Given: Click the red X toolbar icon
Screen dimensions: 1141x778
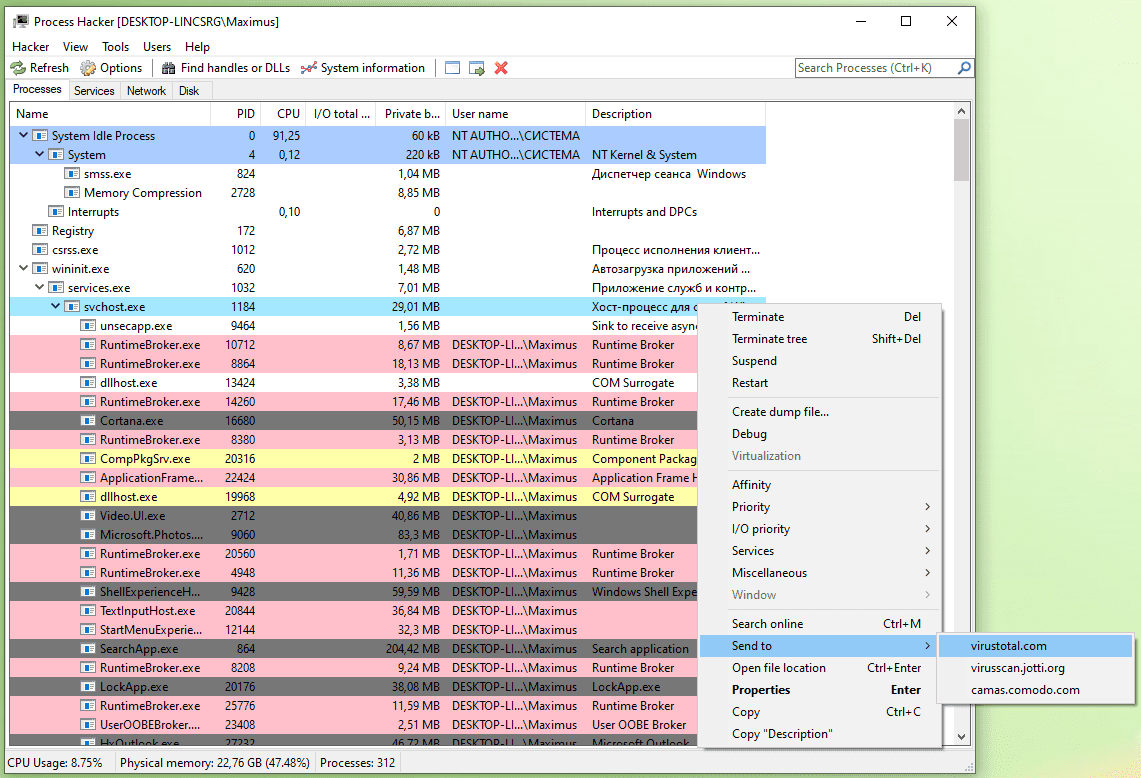Looking at the screenshot, I should pos(501,68).
